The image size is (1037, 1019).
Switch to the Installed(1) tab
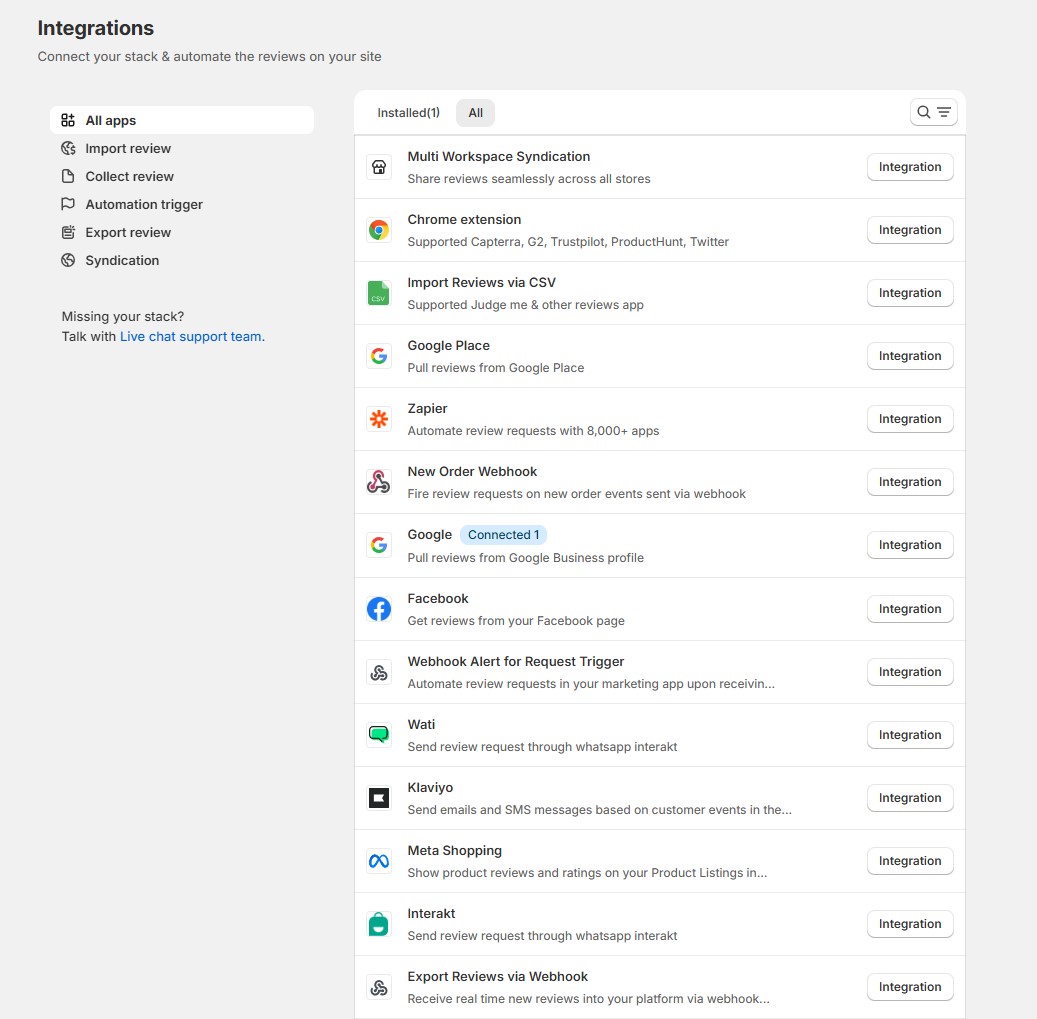(407, 112)
